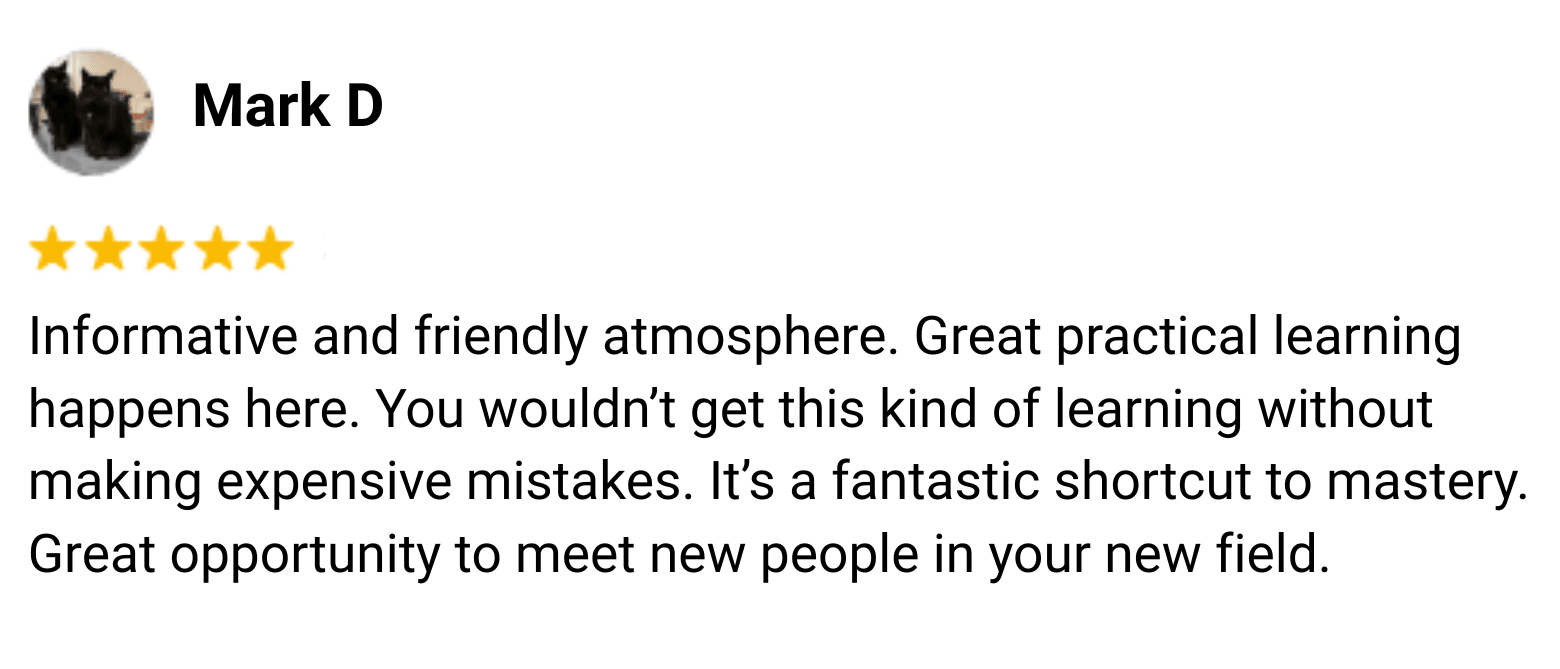
Task: Click the second star in the rating
Action: coord(106,250)
